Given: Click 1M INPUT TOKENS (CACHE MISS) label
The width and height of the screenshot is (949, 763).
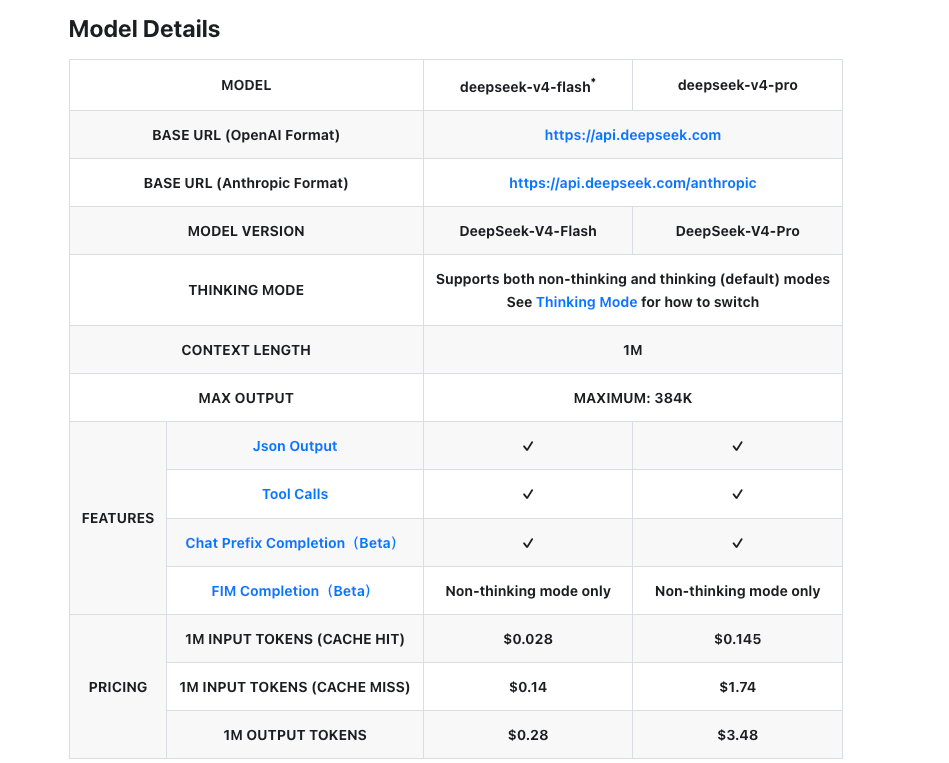Looking at the screenshot, I should tap(295, 687).
